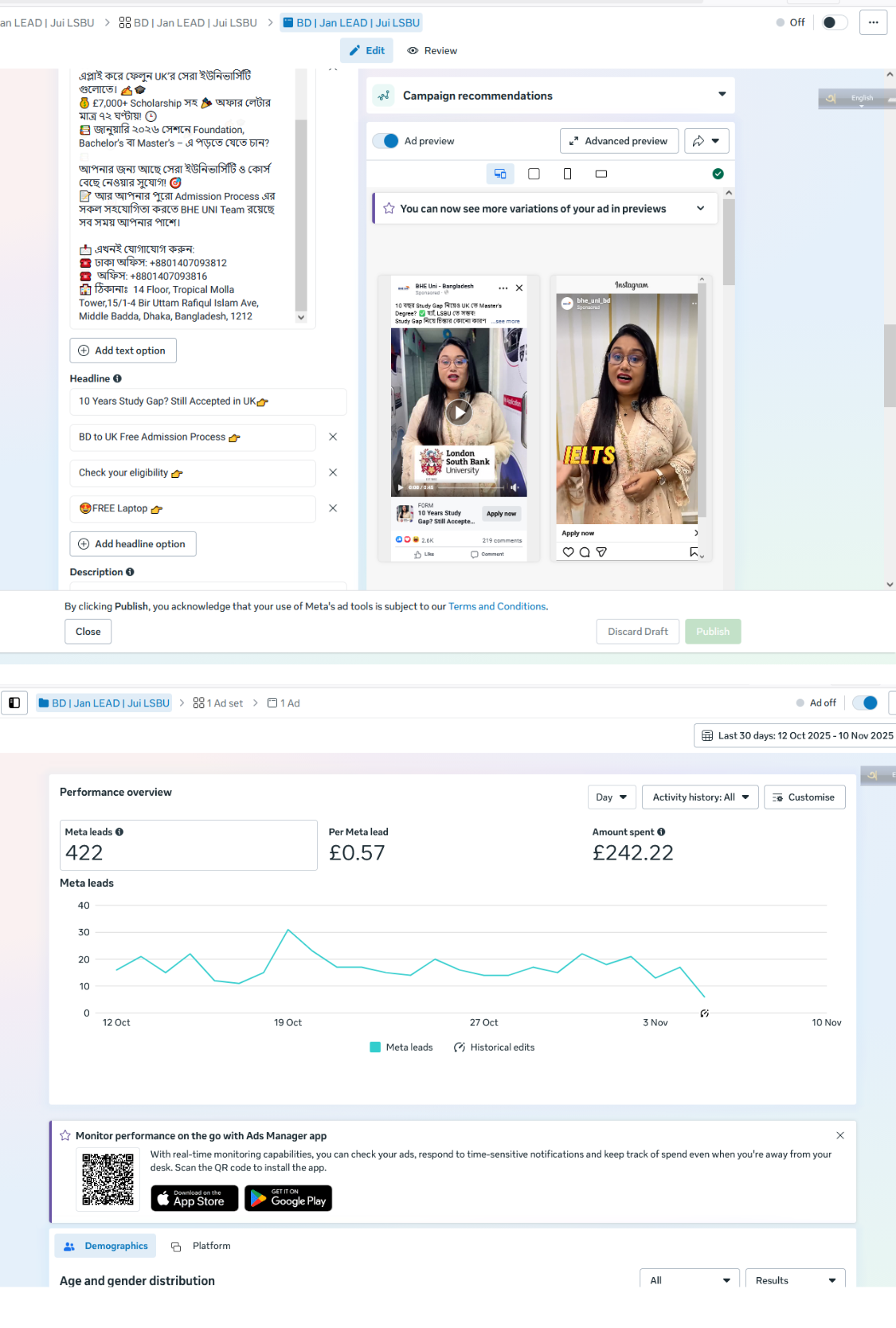Remove 'Check your eligibility' headline
The width and height of the screenshot is (896, 1328).
(333, 472)
